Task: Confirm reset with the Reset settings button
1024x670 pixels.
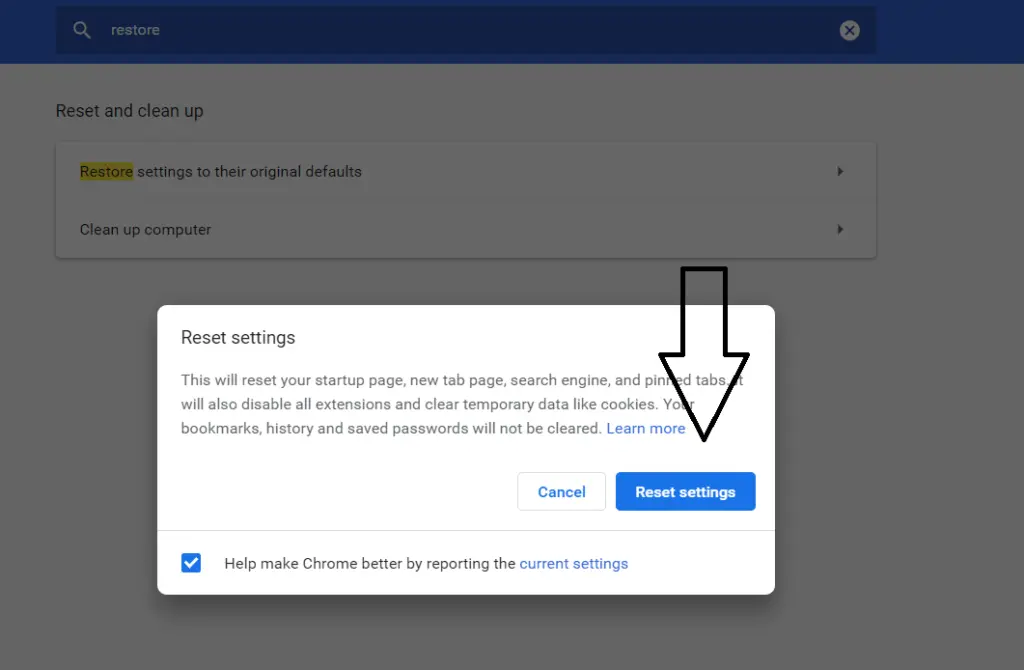Action: [685, 491]
